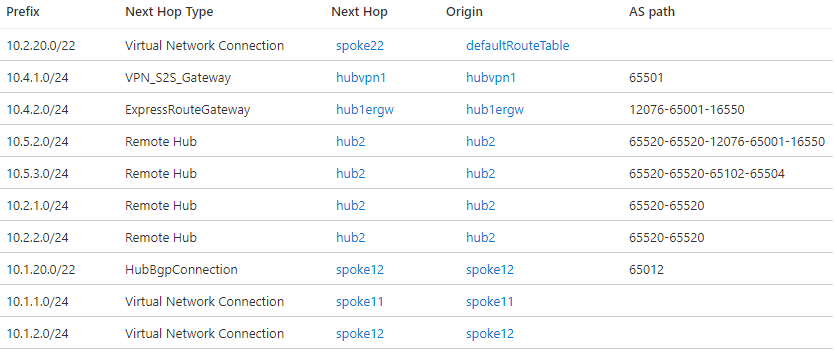Click hubvpn1 in the Next Hop column
Image resolution: width=837 pixels, height=361 pixels.
click(x=361, y=78)
